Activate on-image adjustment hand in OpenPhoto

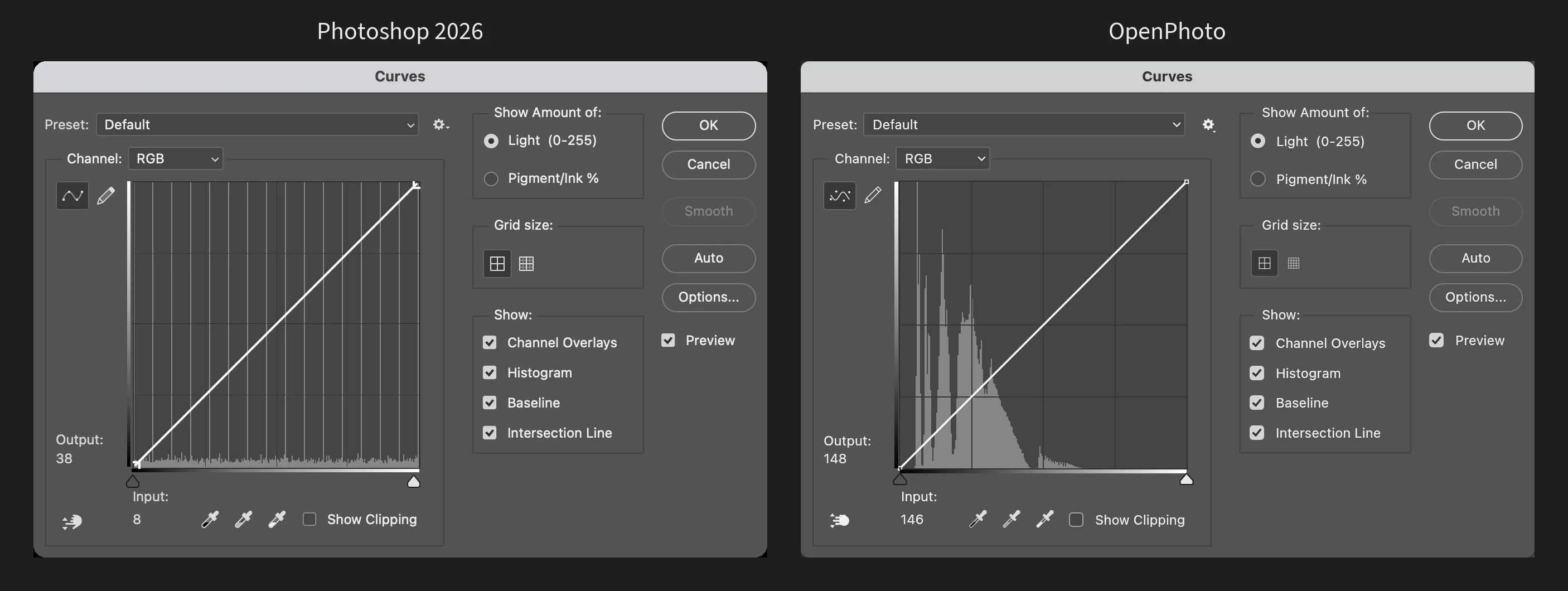(839, 520)
